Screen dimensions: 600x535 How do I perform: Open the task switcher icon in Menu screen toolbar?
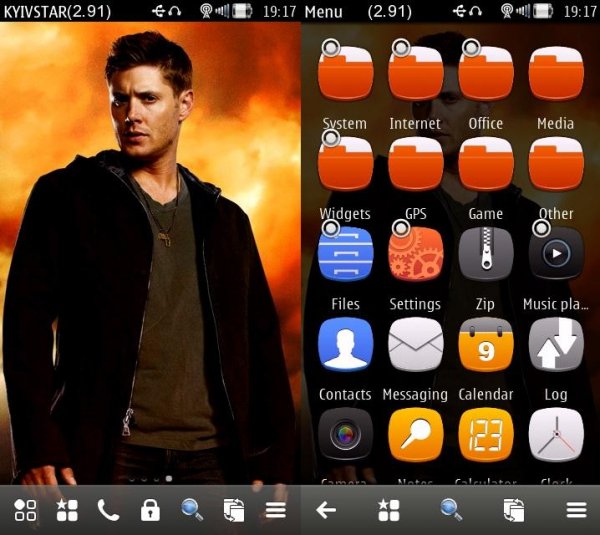tap(514, 510)
